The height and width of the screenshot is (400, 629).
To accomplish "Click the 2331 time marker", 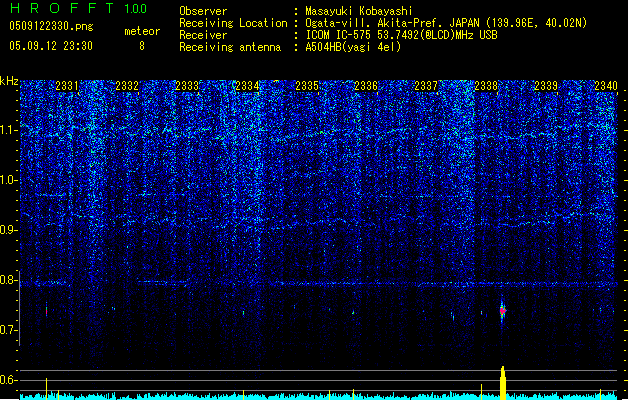I will point(67,86).
